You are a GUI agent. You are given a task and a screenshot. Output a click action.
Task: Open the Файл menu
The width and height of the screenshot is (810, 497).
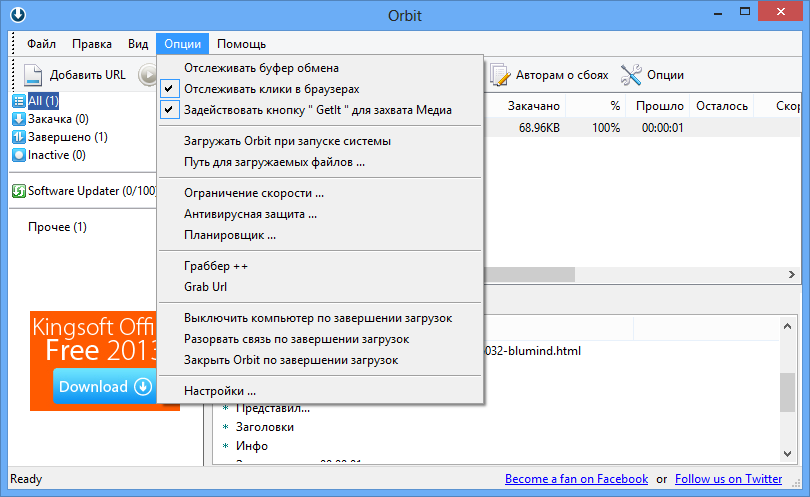41,44
